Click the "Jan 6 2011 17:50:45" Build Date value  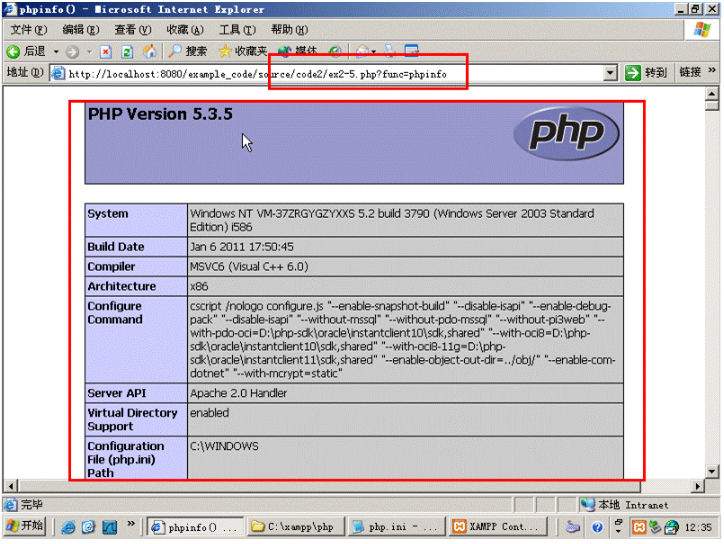[241, 247]
